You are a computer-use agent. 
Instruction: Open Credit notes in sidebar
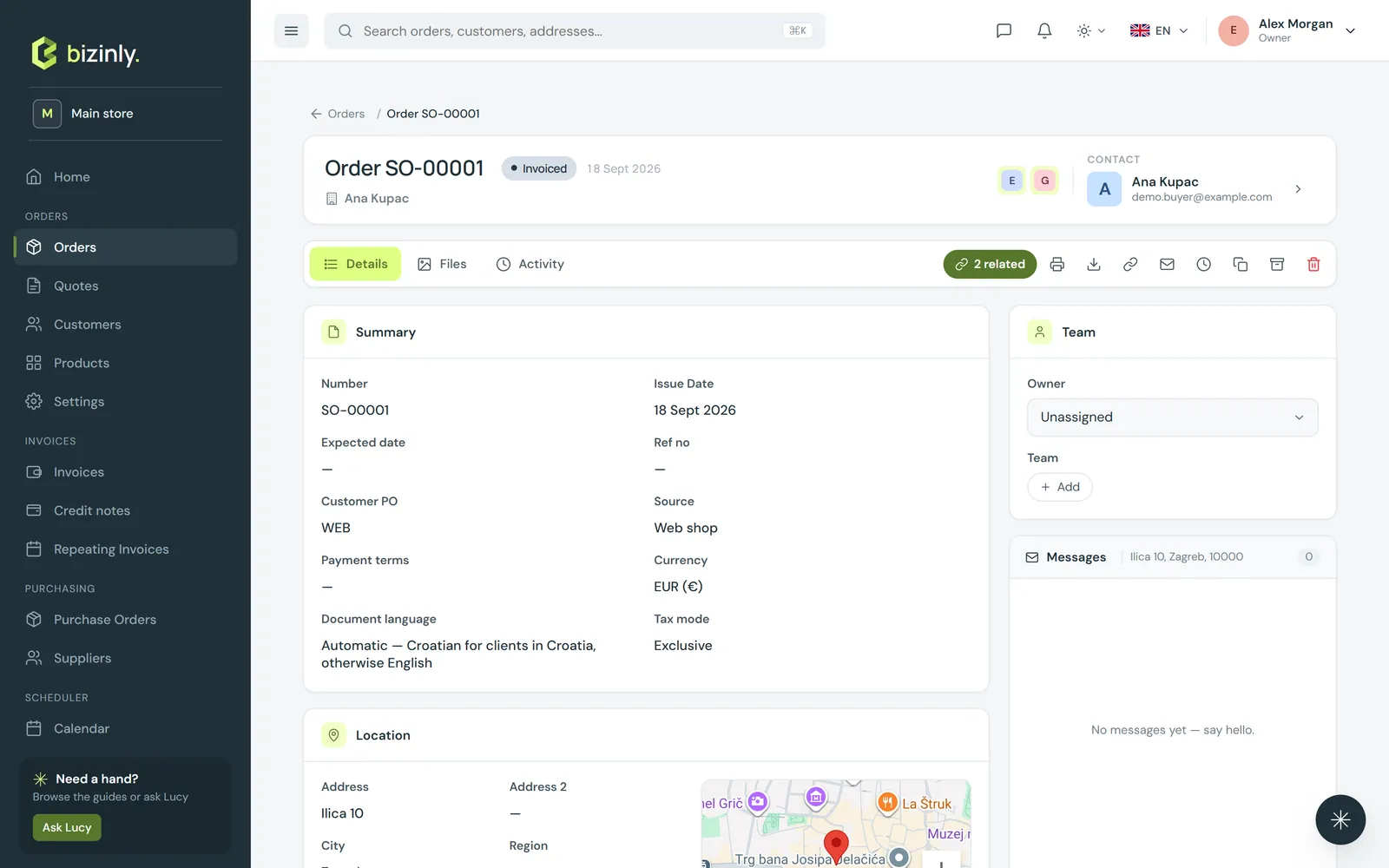click(x=125, y=510)
